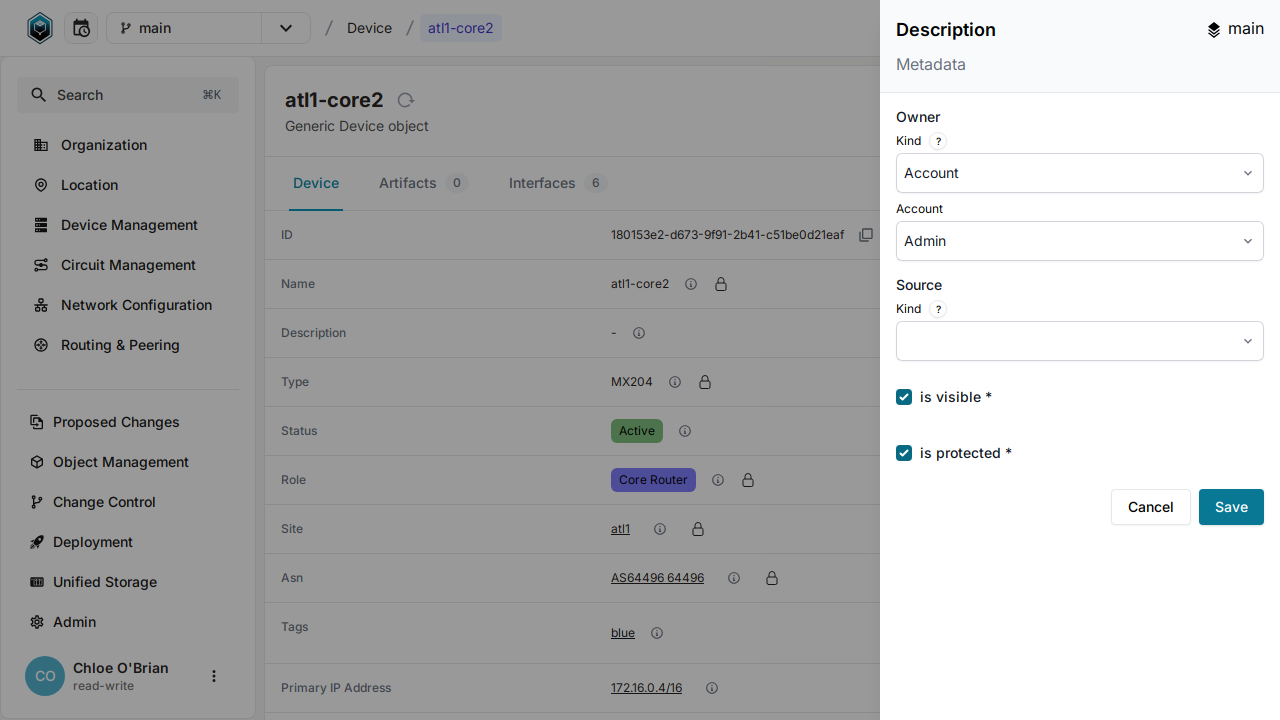This screenshot has height=720, width=1280.
Task: Switch to the Interfaces tab
Action: tap(542, 183)
